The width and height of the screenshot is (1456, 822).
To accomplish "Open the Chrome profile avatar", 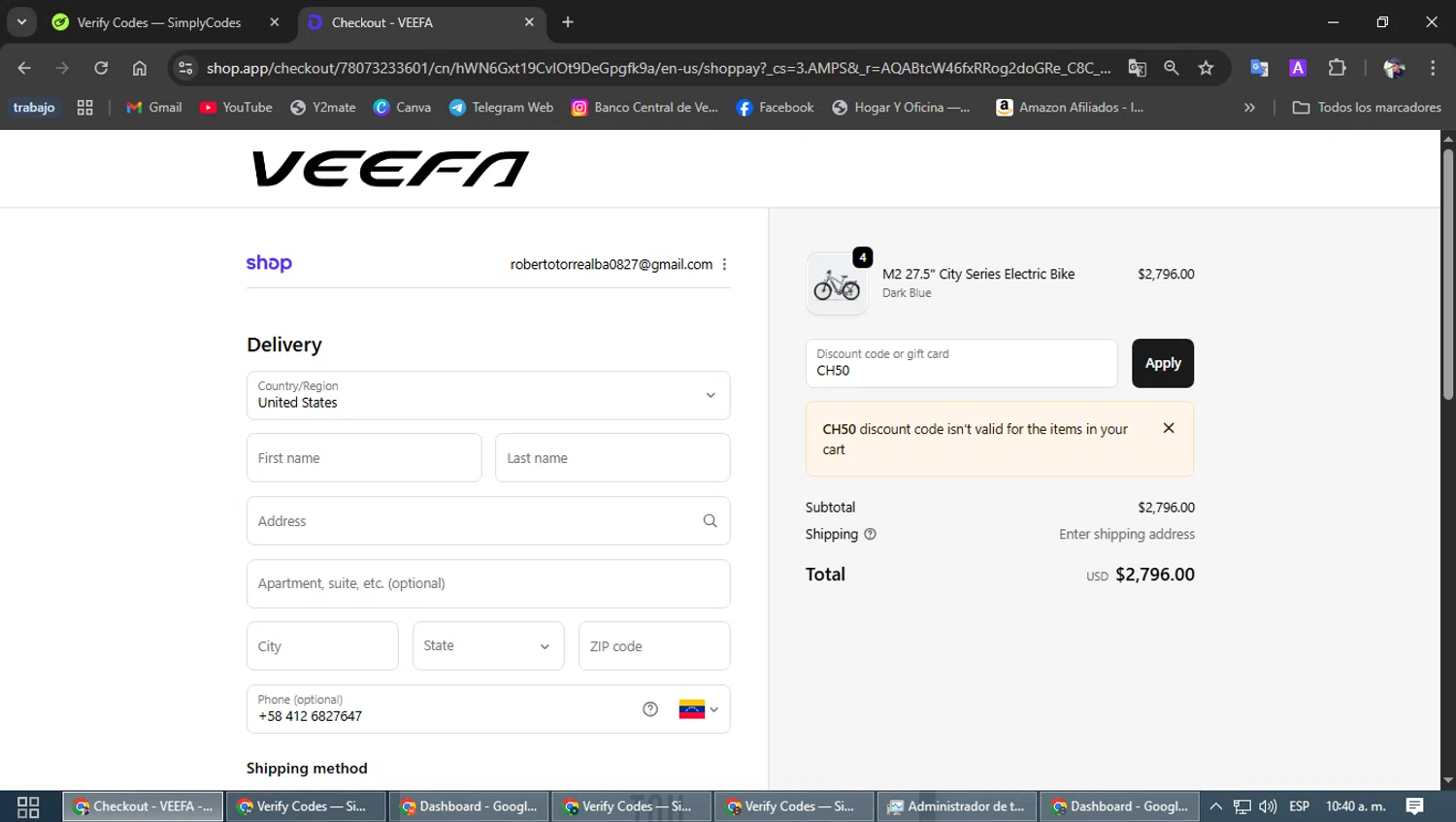I will [x=1394, y=68].
